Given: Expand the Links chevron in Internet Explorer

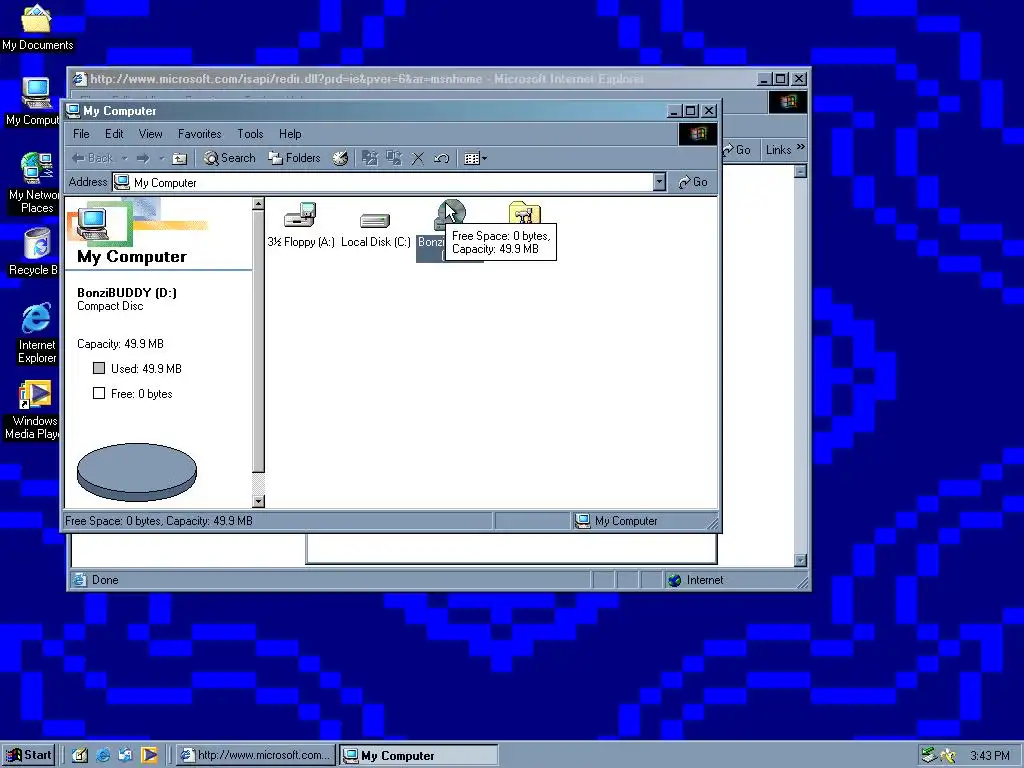Looking at the screenshot, I should [801, 148].
